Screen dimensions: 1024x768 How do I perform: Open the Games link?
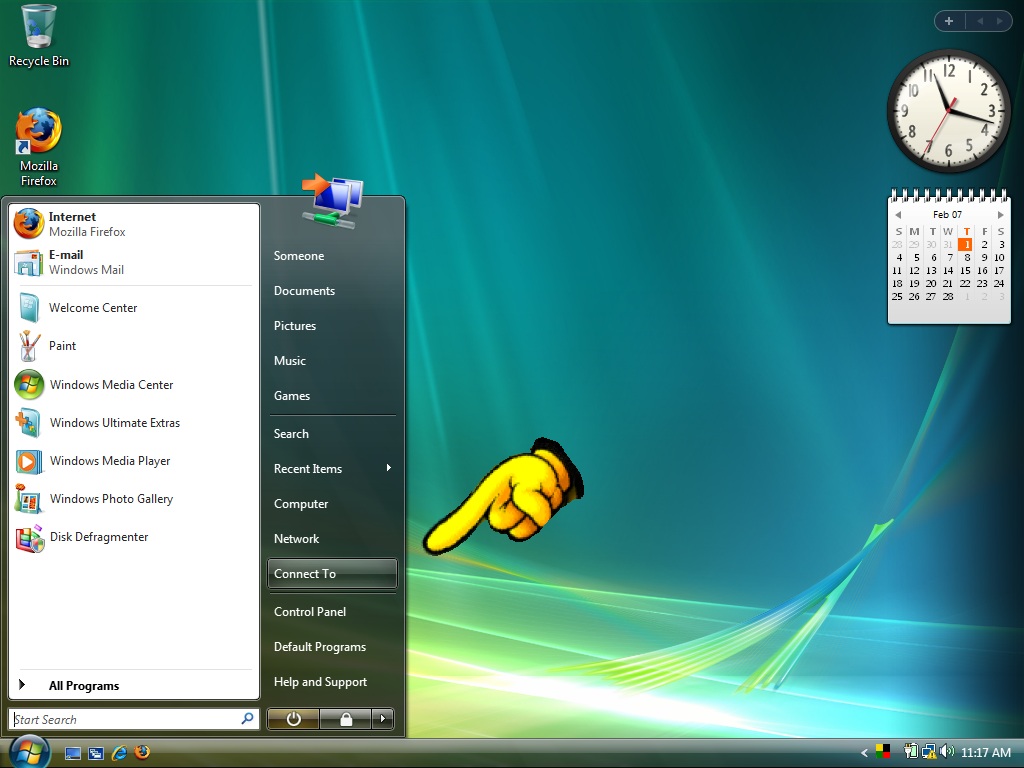[292, 396]
